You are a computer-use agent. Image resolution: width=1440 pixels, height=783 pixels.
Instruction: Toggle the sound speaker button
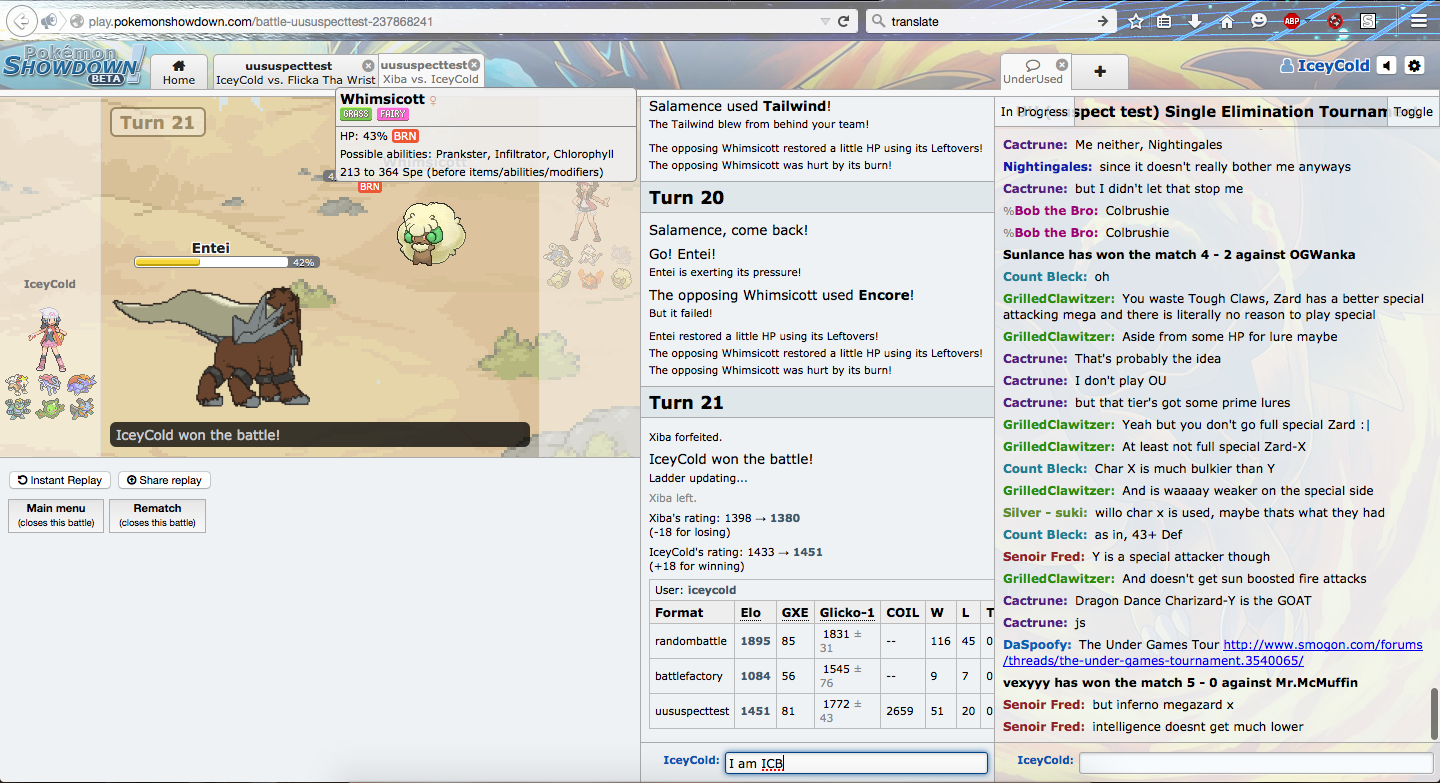click(x=1386, y=66)
